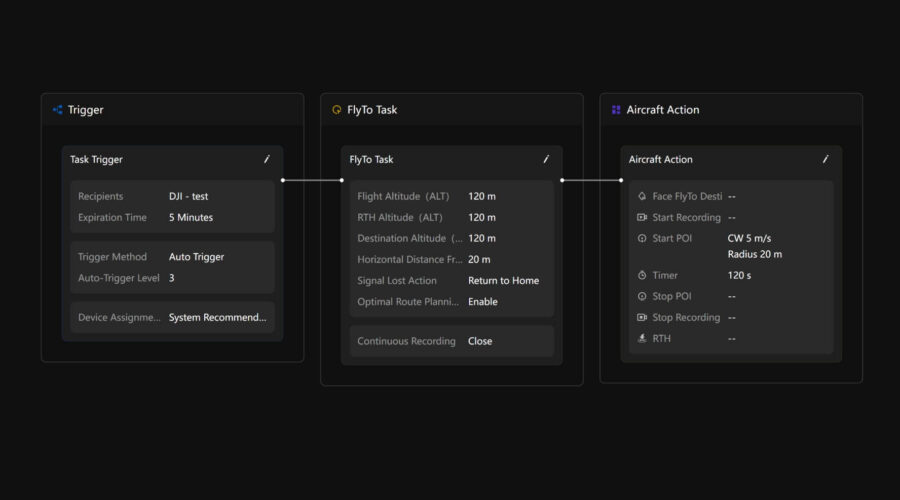The width and height of the screenshot is (900, 500).
Task: Click the RTH action icon
Action: [x=642, y=339]
